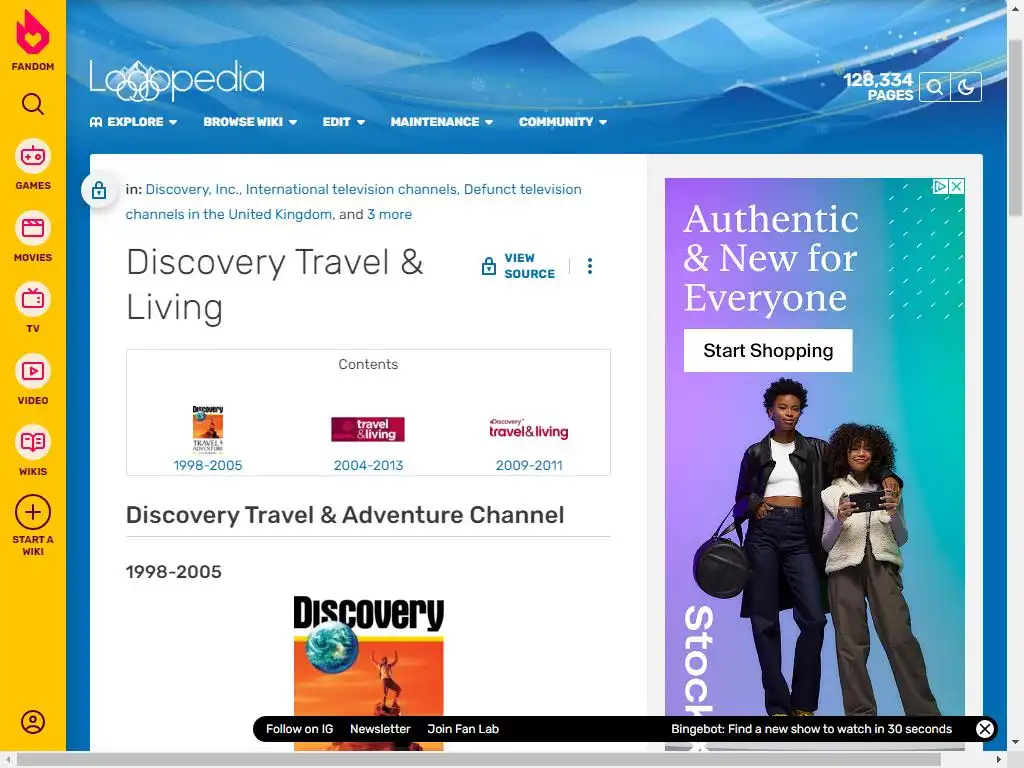Expand the Browse Wiki menu
This screenshot has height=768, width=1024.
click(250, 122)
